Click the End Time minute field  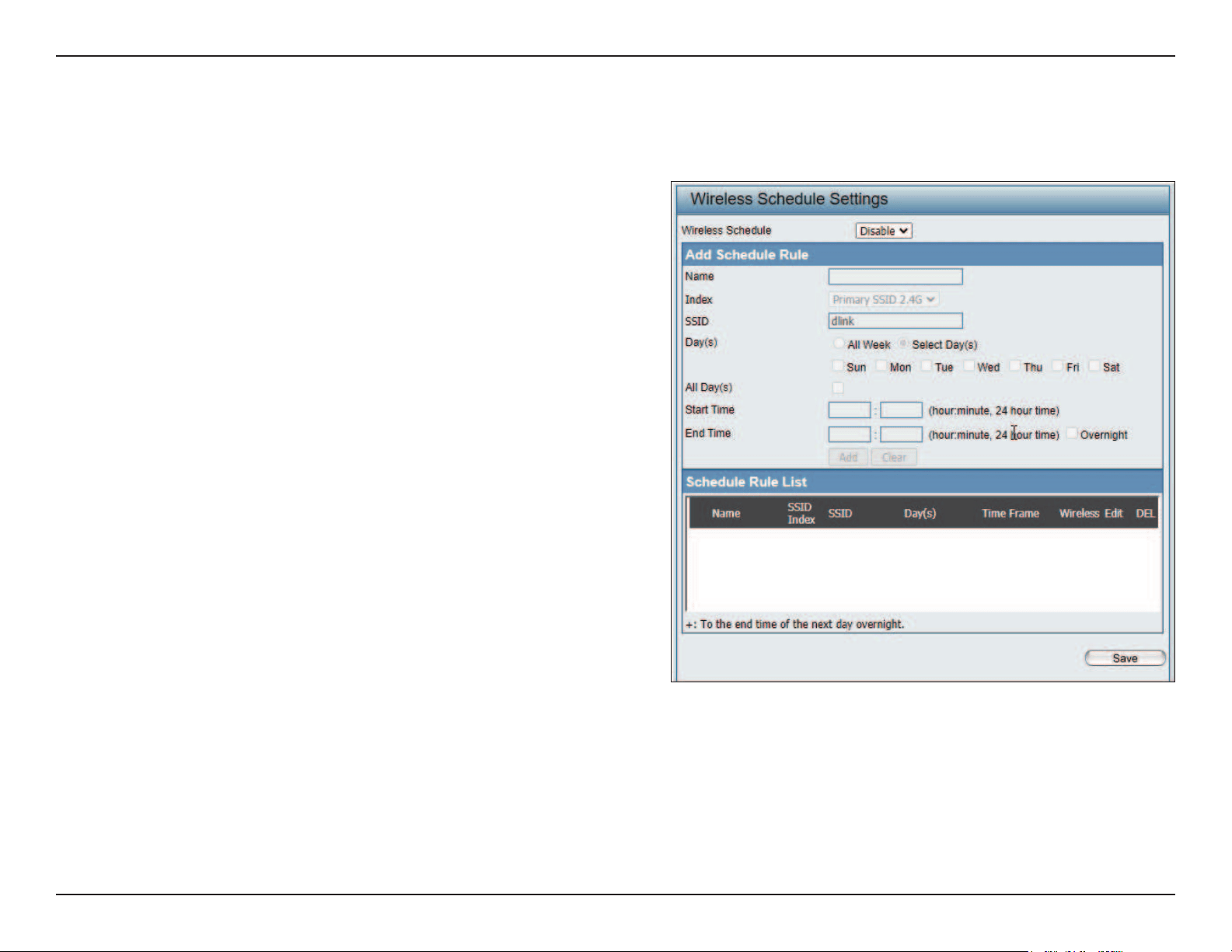[902, 434]
